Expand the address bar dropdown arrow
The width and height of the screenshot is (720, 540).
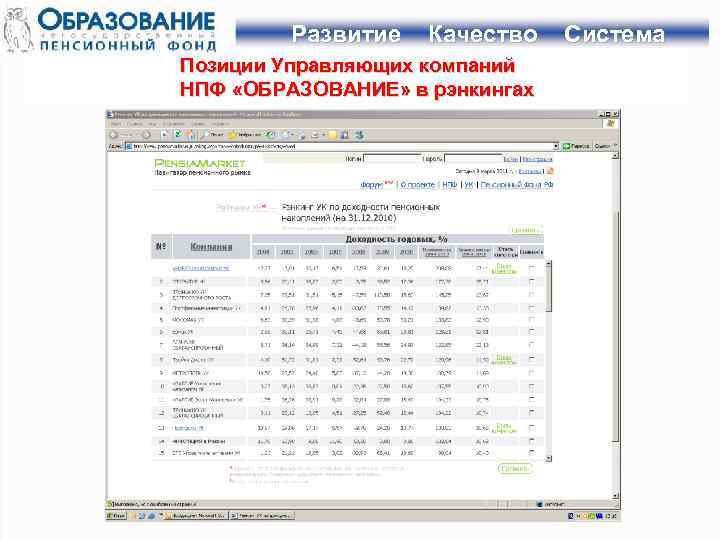click(x=556, y=146)
